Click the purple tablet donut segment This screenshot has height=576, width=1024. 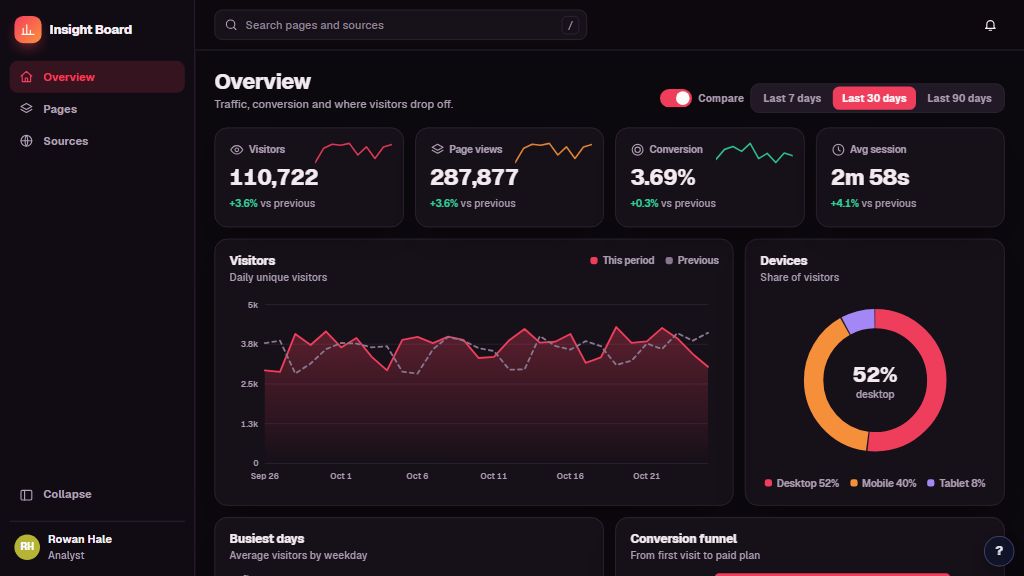point(859,321)
